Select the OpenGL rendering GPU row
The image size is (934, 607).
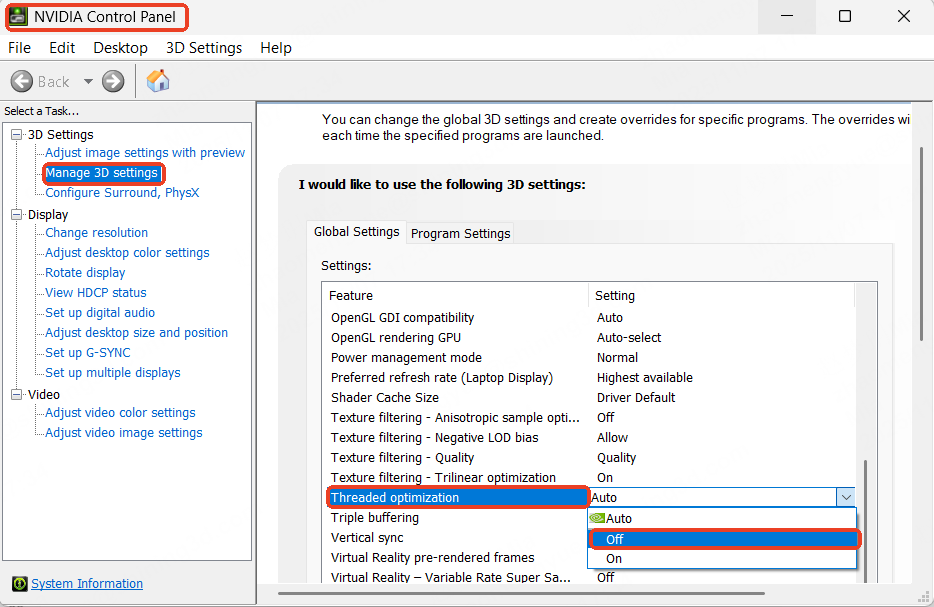(591, 338)
